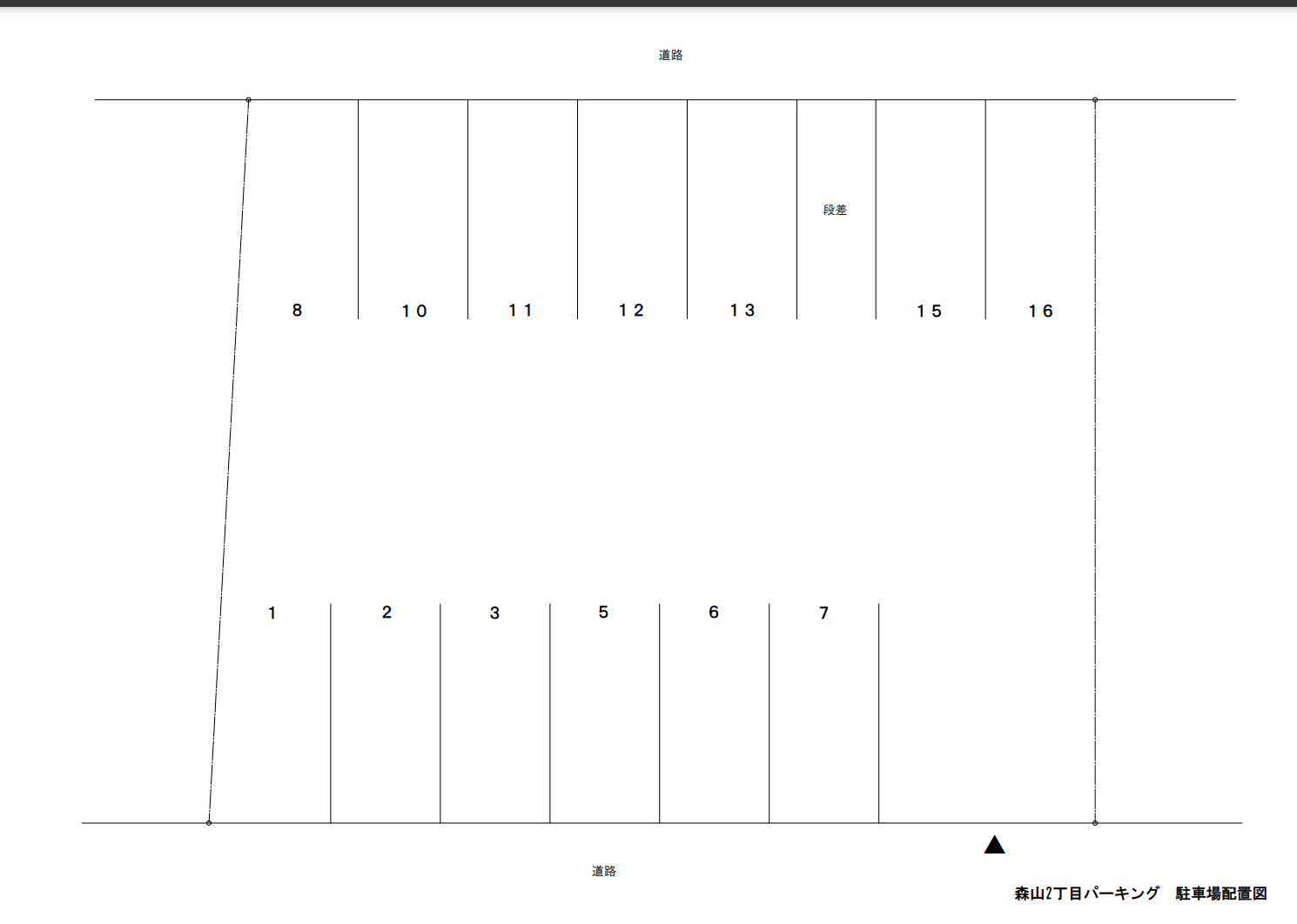Select parking space 5 label
The width and height of the screenshot is (1297, 924).
603,613
